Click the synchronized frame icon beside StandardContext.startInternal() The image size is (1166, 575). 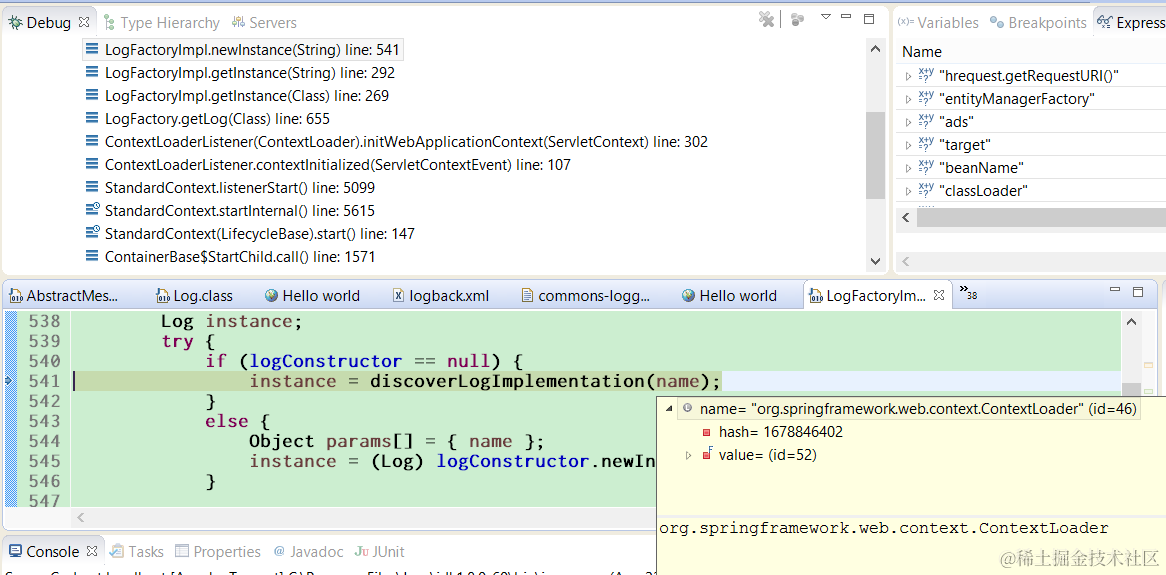(x=92, y=210)
